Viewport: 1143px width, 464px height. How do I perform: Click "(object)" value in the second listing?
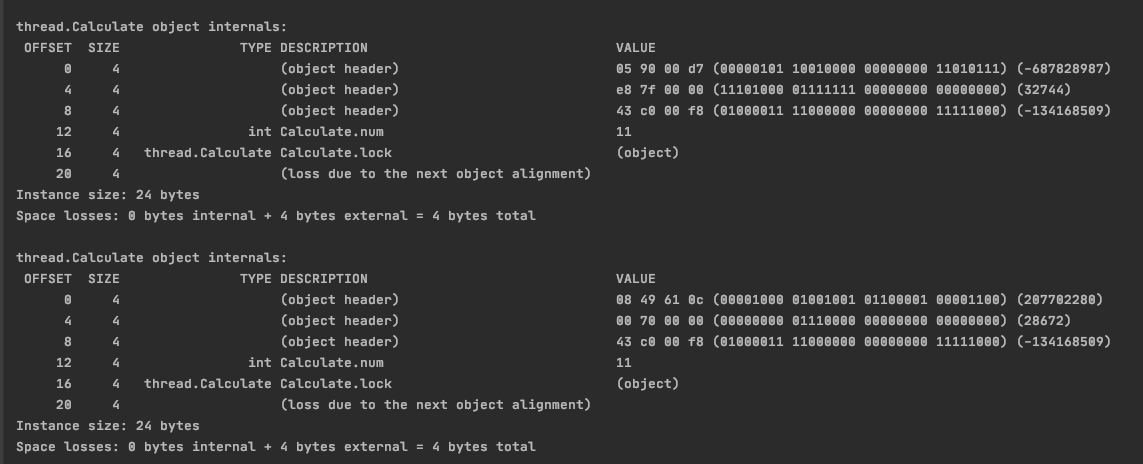pyautogui.click(x=648, y=384)
